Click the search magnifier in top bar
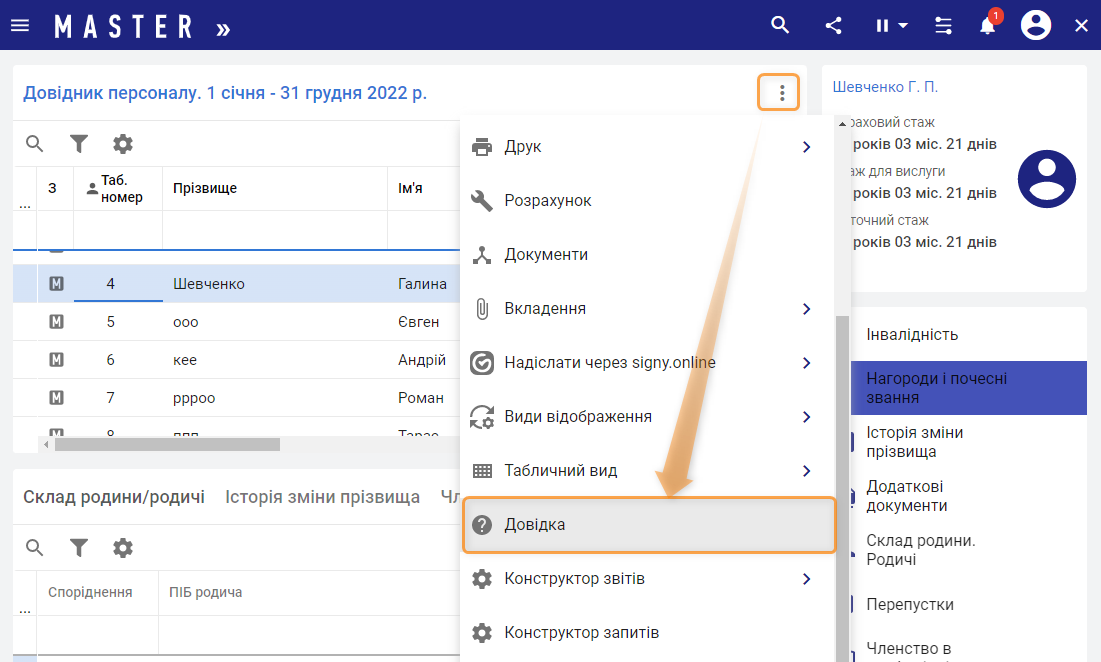This screenshot has width=1101, height=662. [780, 26]
